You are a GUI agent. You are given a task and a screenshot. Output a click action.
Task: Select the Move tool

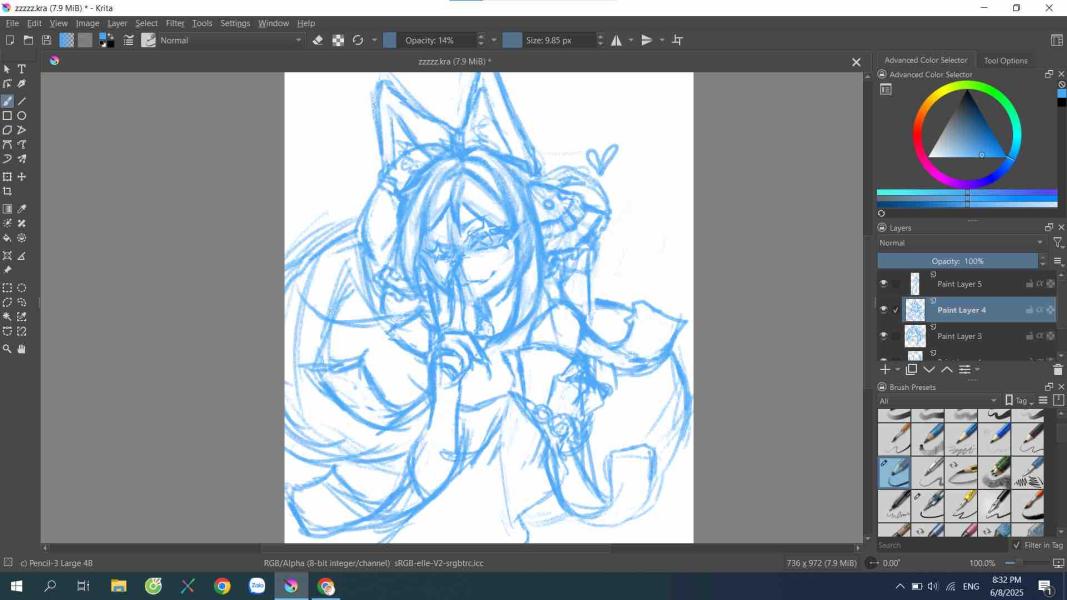(22, 177)
